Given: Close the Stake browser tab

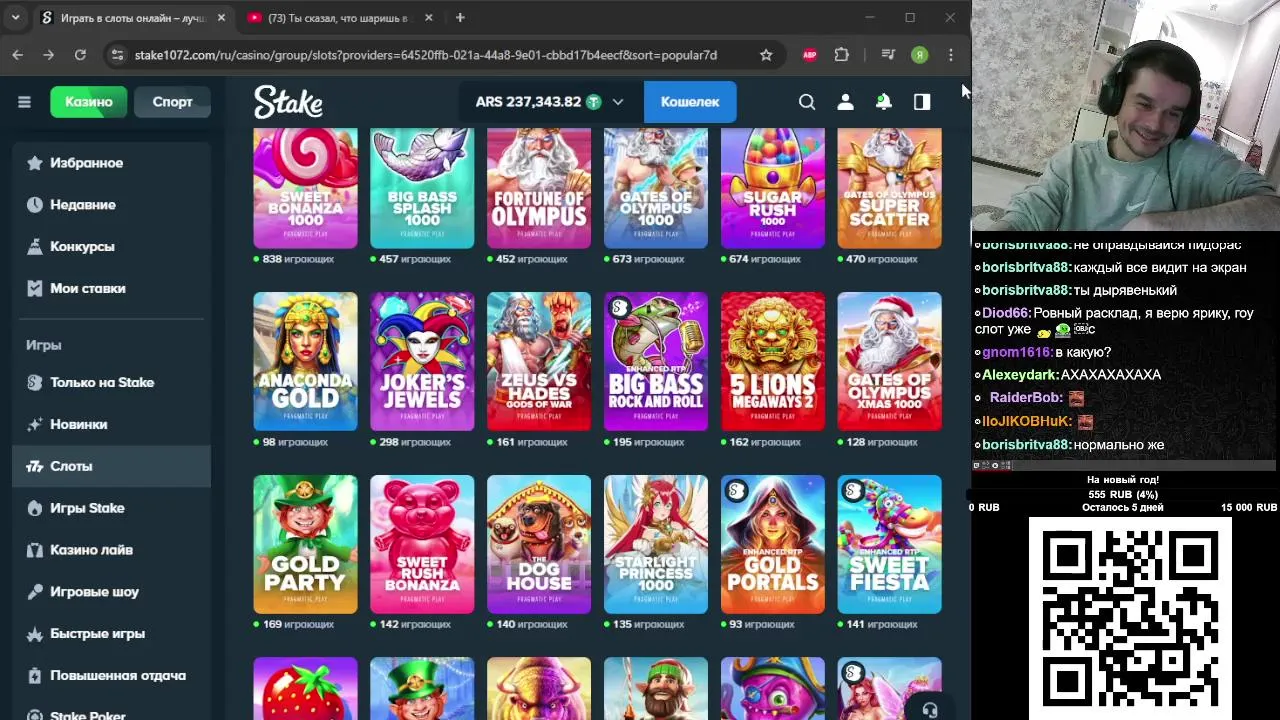Looking at the screenshot, I should coord(221,18).
